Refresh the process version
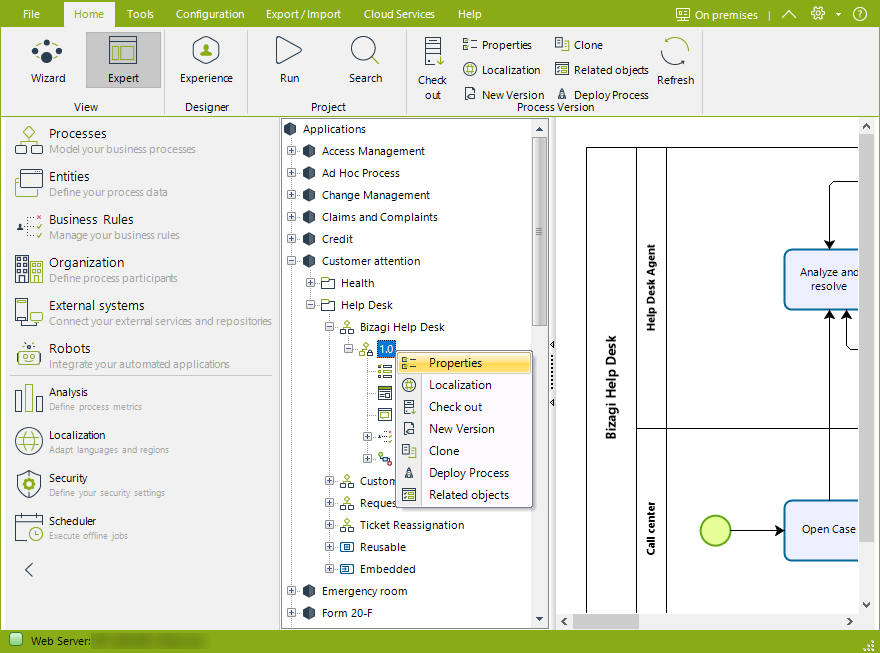 coord(675,62)
